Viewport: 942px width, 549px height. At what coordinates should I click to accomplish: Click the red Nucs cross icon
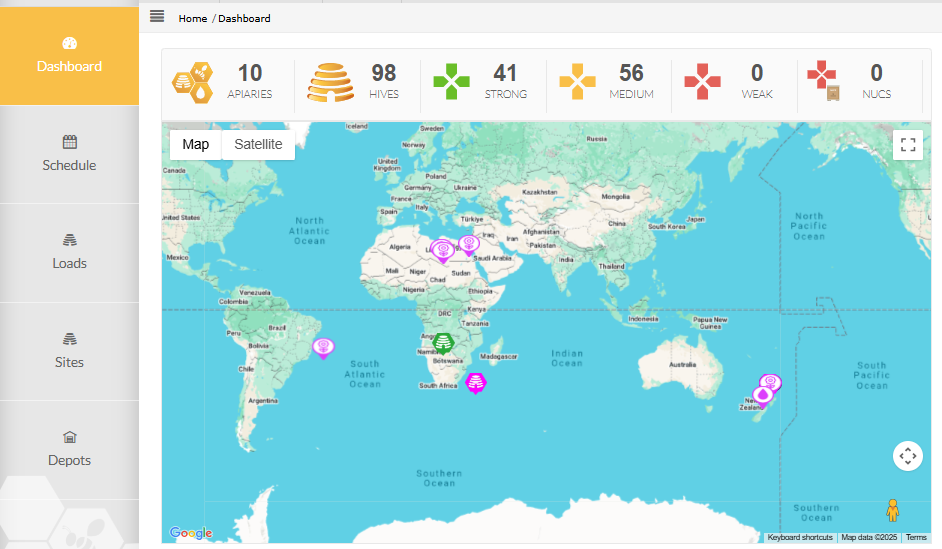pyautogui.click(x=823, y=80)
